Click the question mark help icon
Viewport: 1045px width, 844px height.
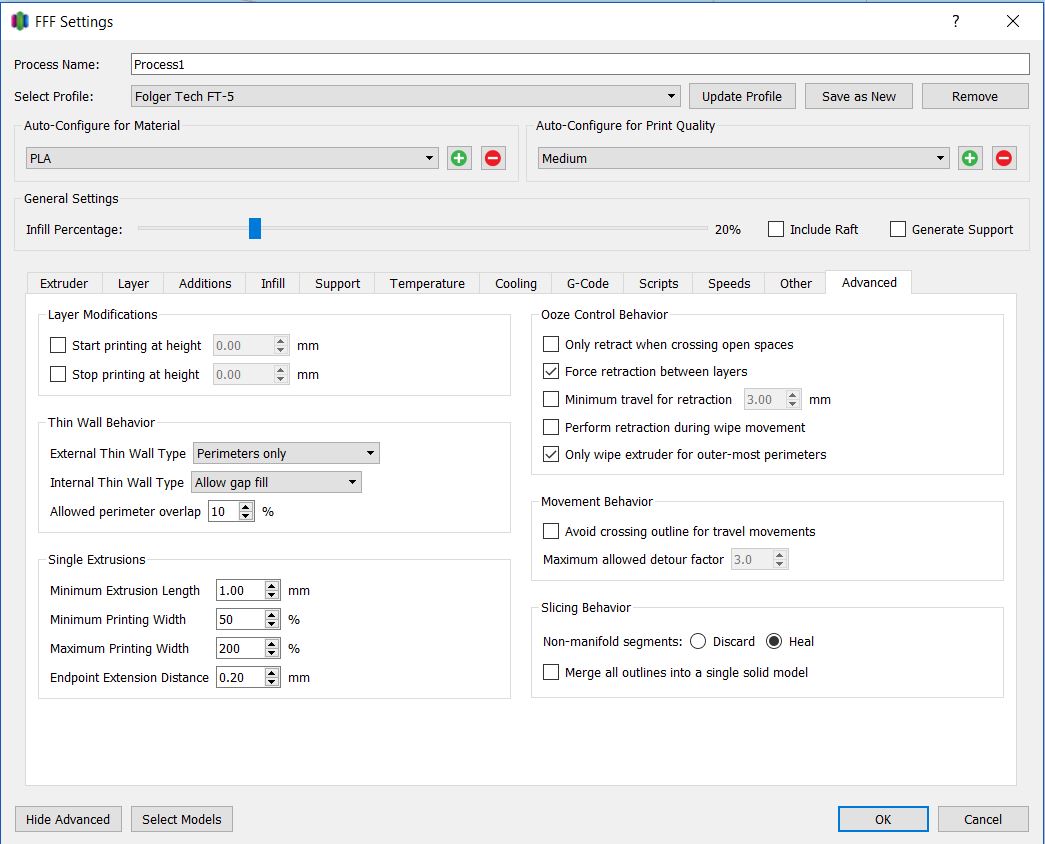pos(956,21)
